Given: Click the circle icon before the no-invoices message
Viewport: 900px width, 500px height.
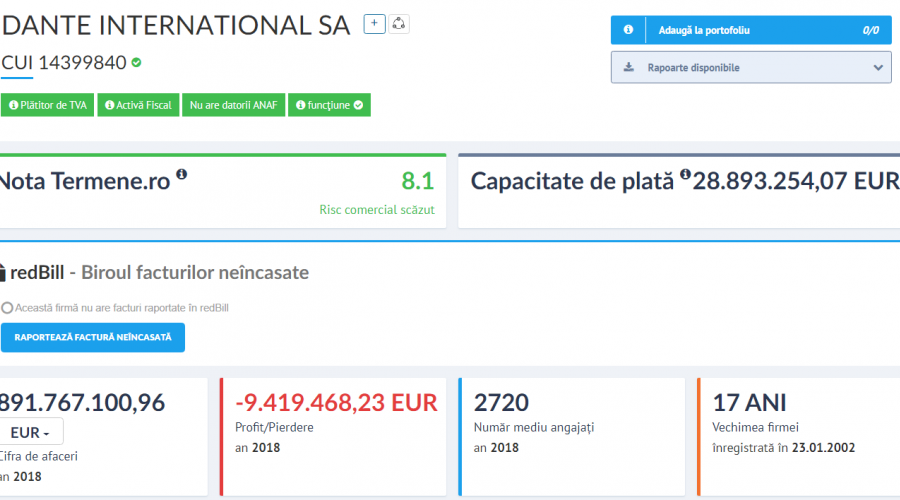Looking at the screenshot, I should coord(7,308).
